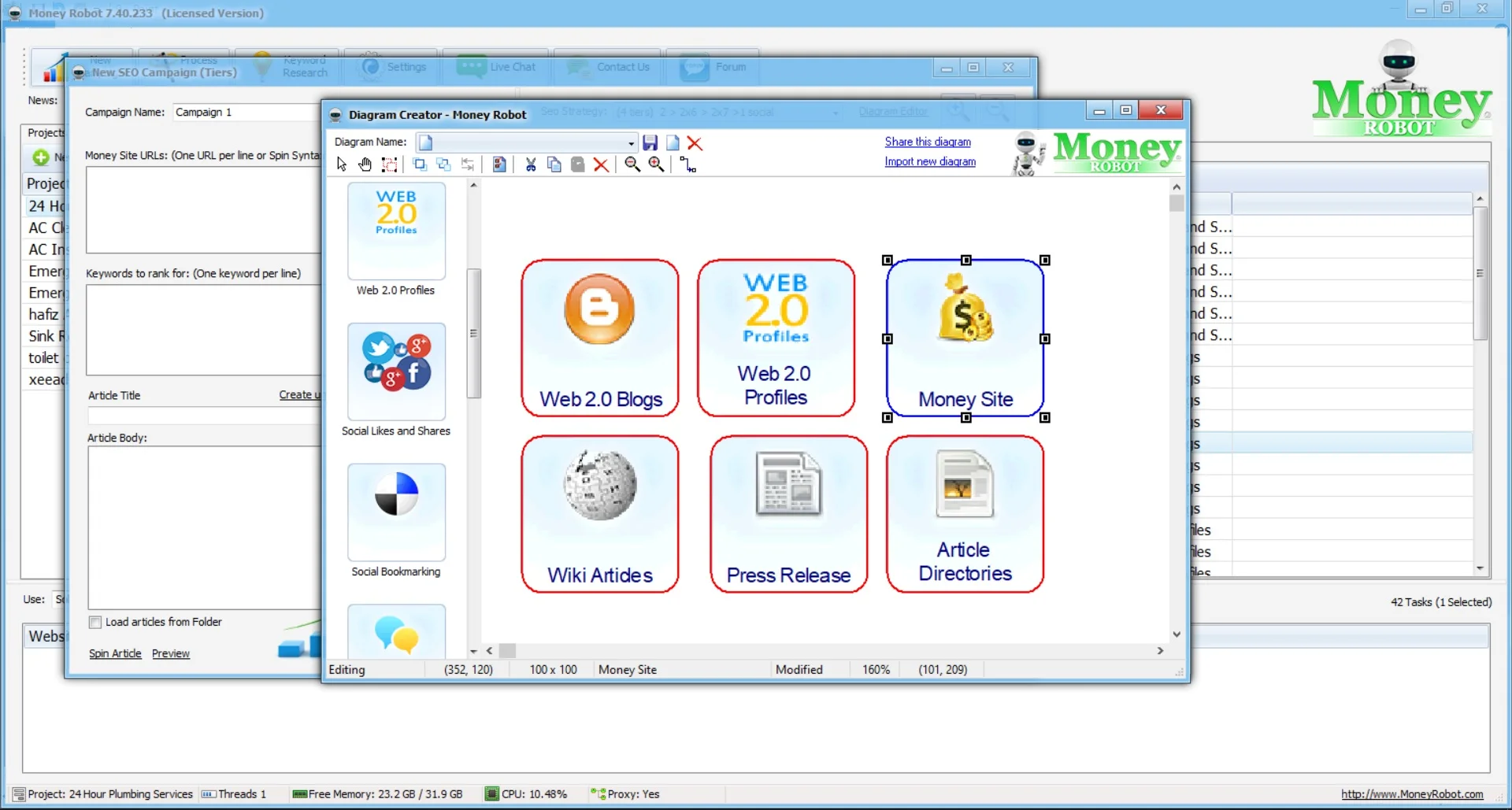This screenshot has height=810, width=1512.
Task: Click CPU usage status bar entry
Action: coord(526,794)
